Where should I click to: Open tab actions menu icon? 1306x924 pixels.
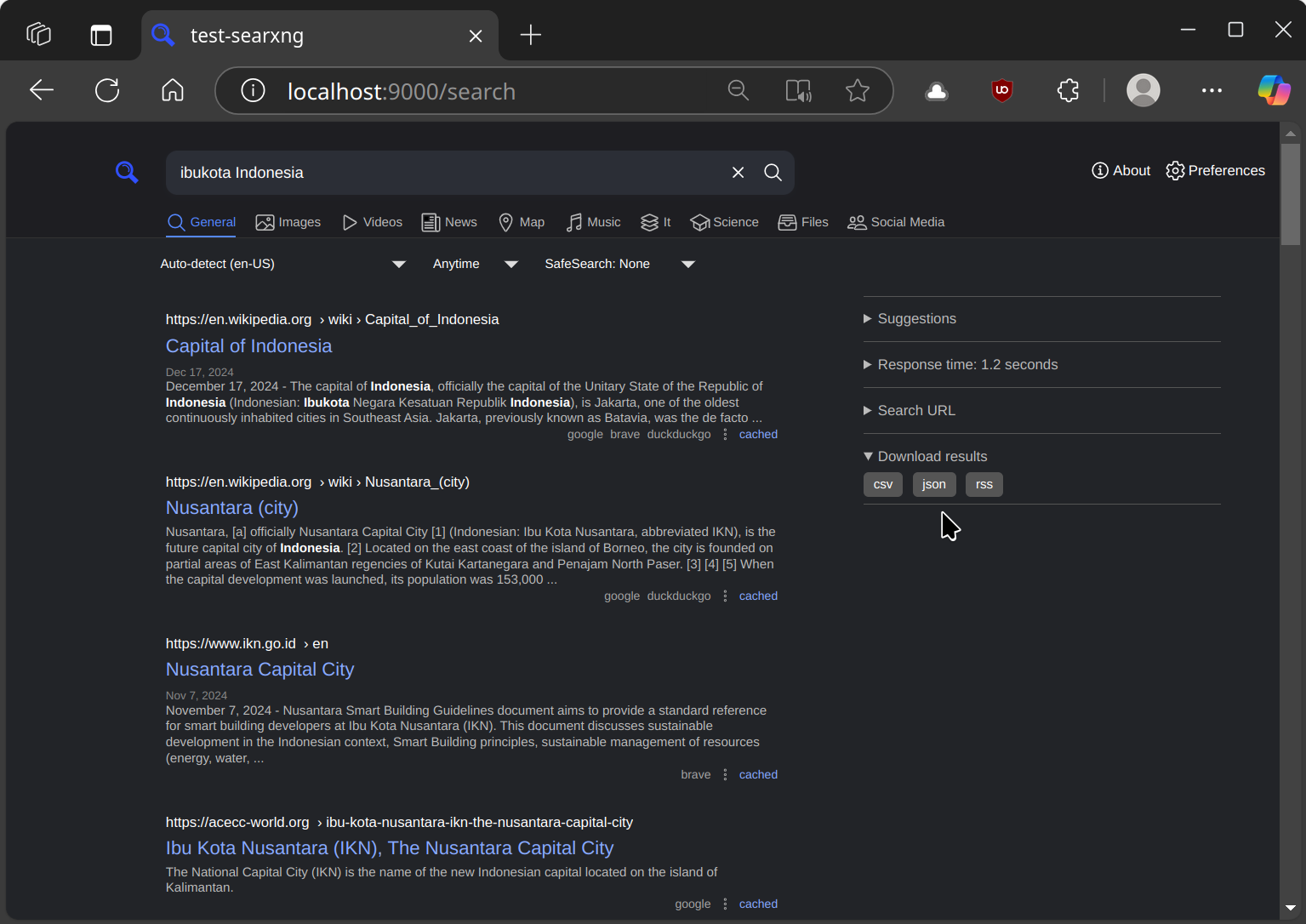[101, 35]
